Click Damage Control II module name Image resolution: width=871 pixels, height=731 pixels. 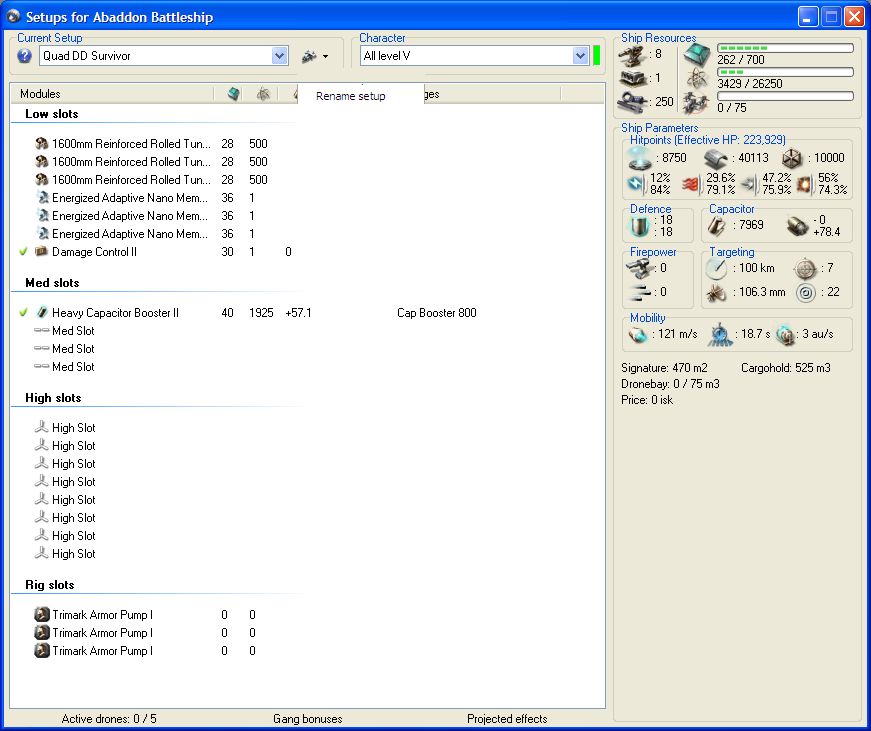tap(94, 252)
